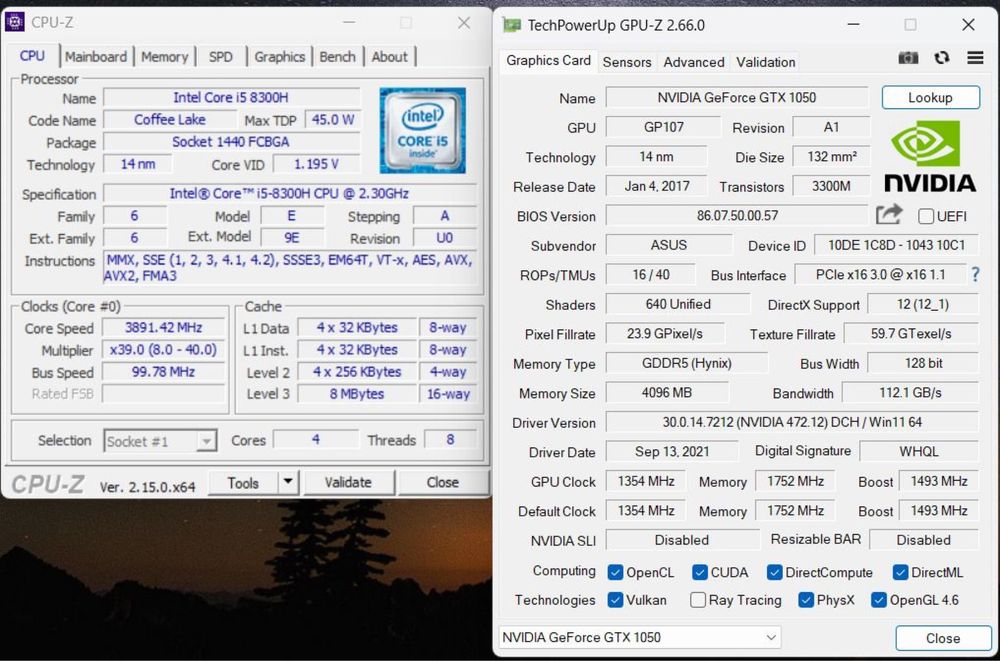Viewport: 1000px width, 661px height.
Task: Click the CPU-Z title bar icon
Action: tap(15, 22)
